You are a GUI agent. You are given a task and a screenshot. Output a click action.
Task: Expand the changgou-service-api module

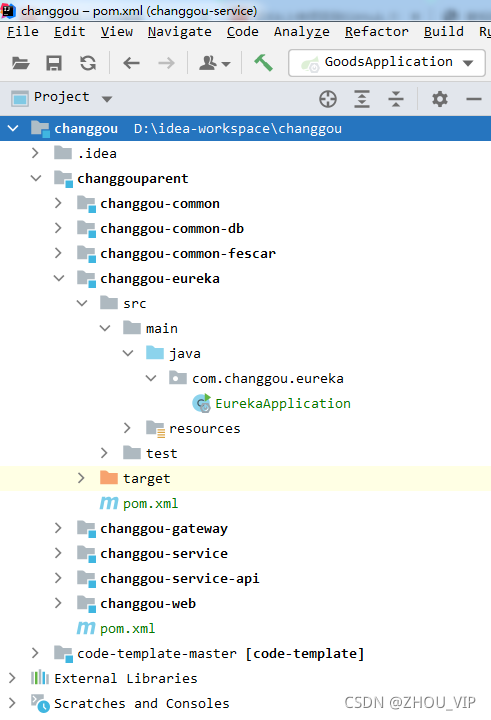click(x=58, y=578)
